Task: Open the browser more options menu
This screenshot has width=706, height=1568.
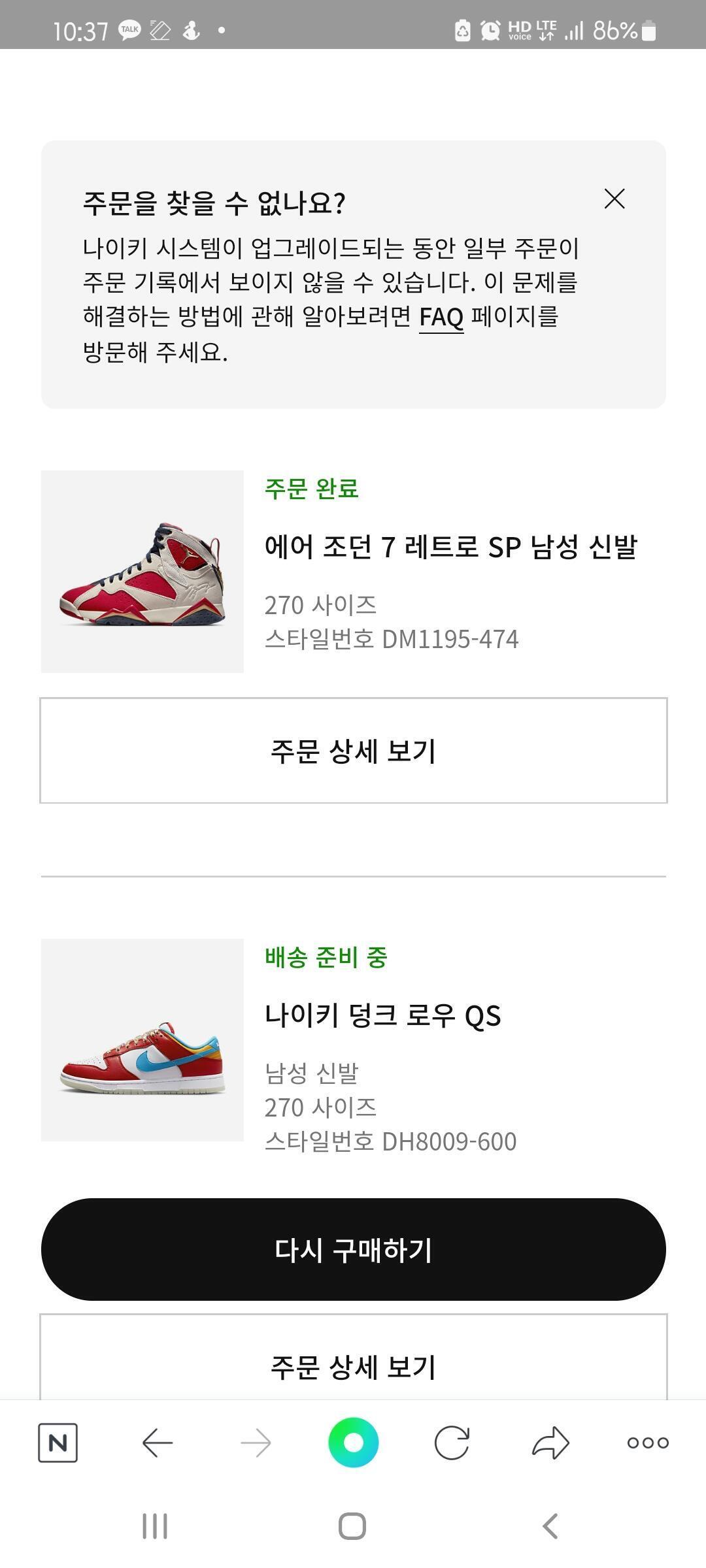Action: coord(648,1443)
